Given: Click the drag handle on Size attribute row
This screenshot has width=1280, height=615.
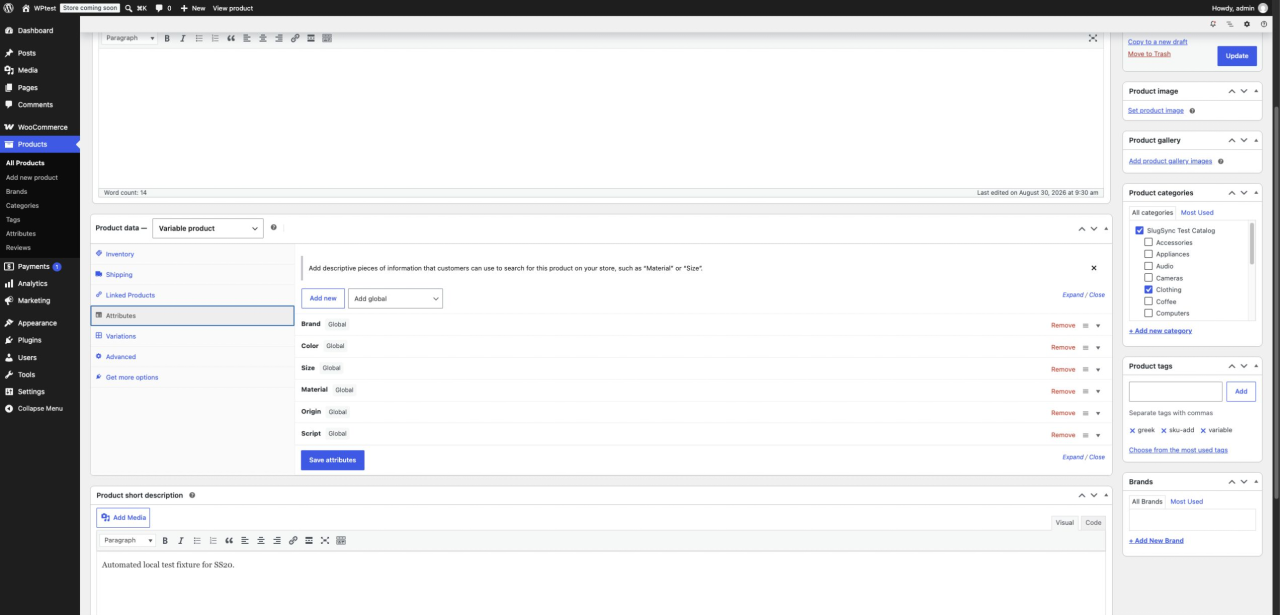Looking at the screenshot, I should click(1086, 369).
